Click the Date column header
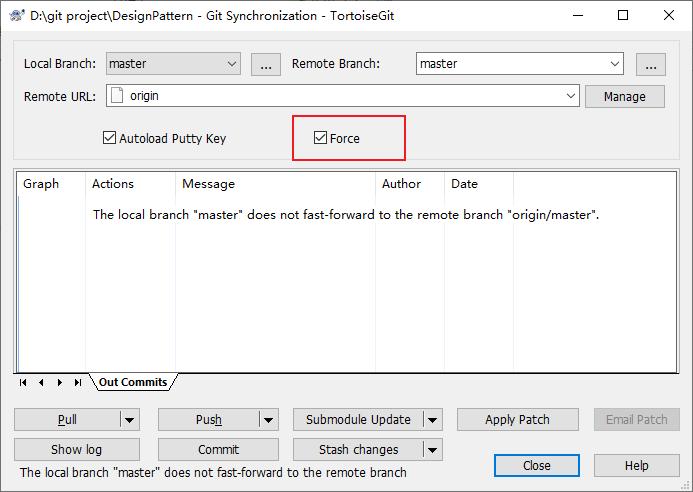This screenshot has height=492, width=693. tap(479, 184)
